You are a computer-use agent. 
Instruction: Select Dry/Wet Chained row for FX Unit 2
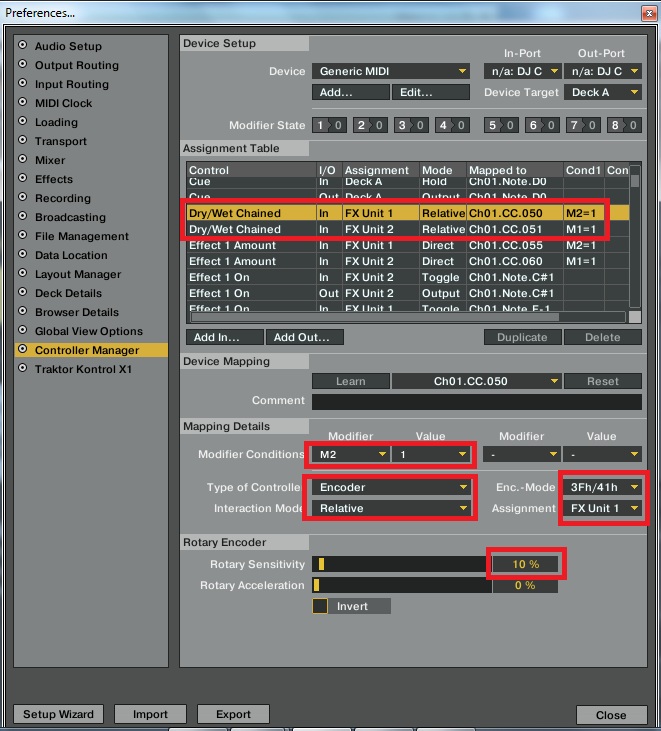click(x=408, y=229)
